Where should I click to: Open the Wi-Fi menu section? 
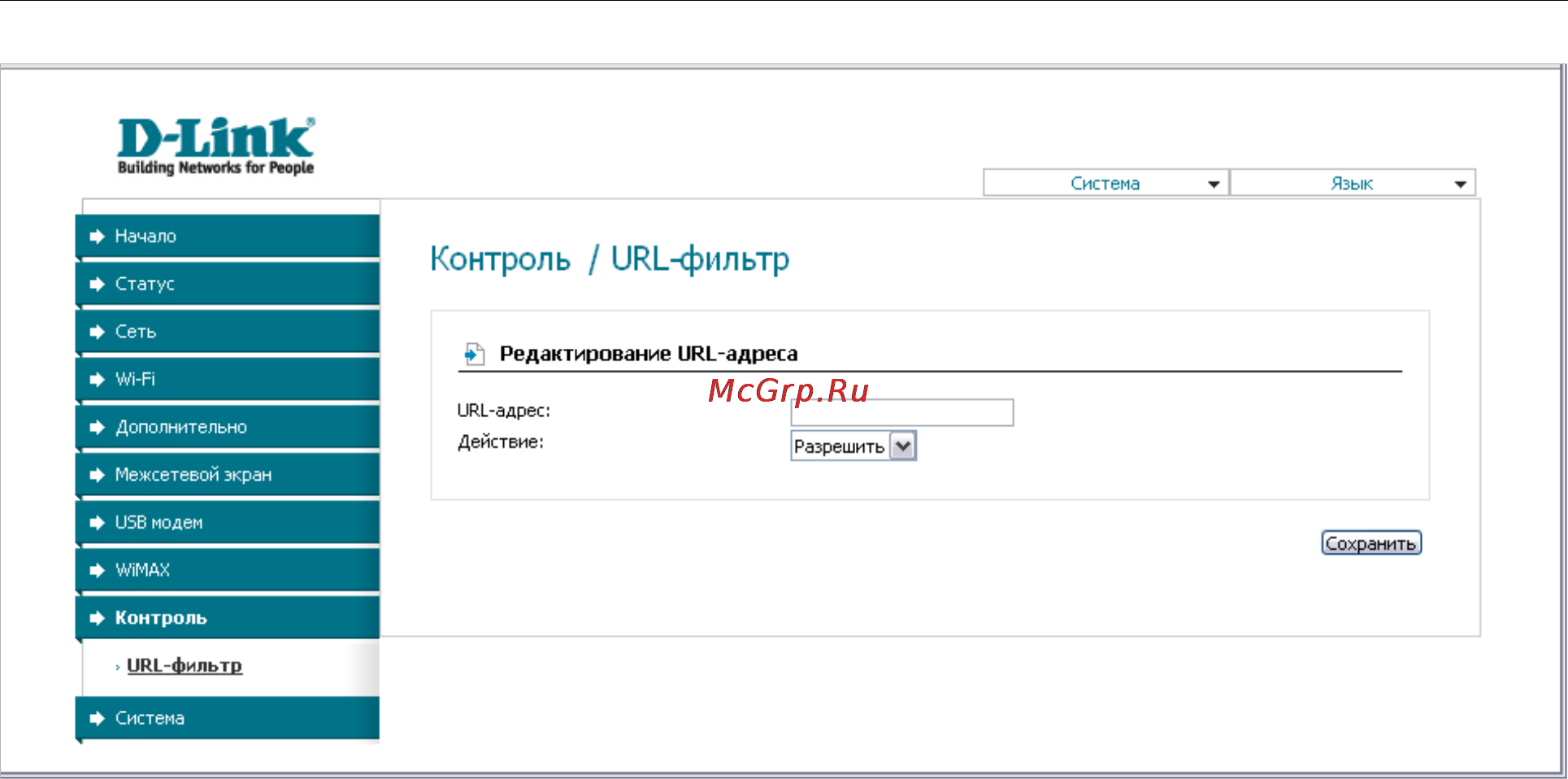pyautogui.click(x=228, y=379)
